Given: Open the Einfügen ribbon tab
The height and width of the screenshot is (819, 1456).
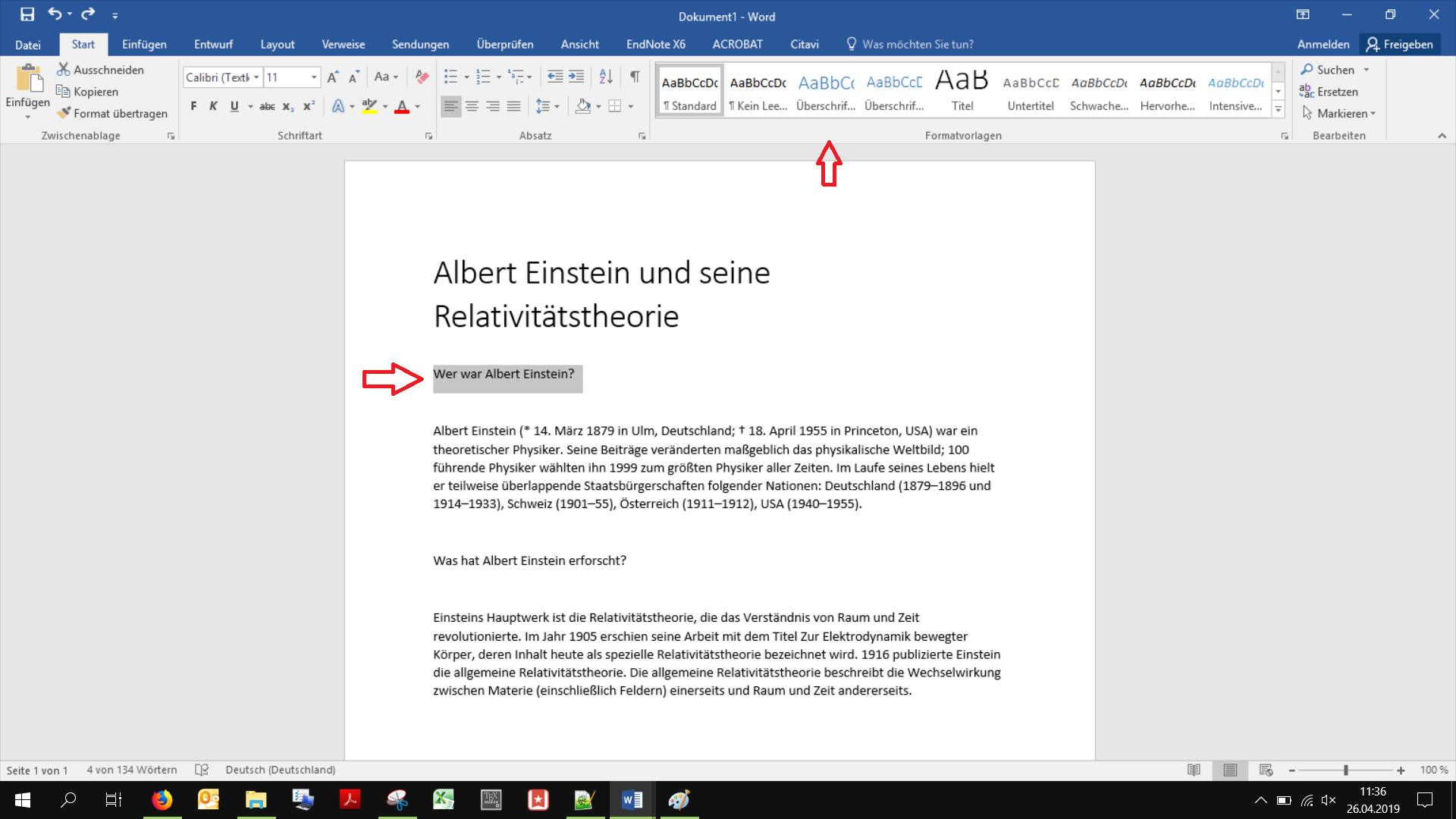Looking at the screenshot, I should tap(144, 44).
